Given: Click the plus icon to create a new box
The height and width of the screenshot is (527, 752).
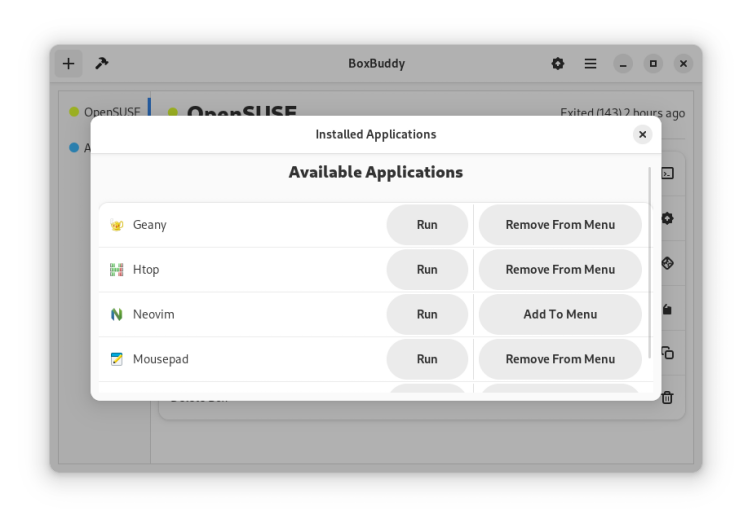Looking at the screenshot, I should point(68,63).
